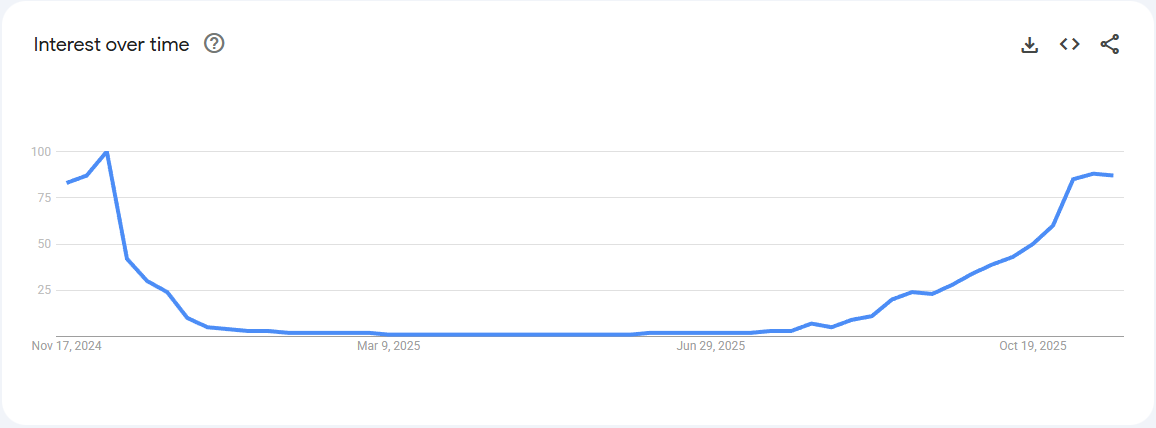The height and width of the screenshot is (428, 1156).
Task: Click the peak point of the trend line
Action: [106, 152]
